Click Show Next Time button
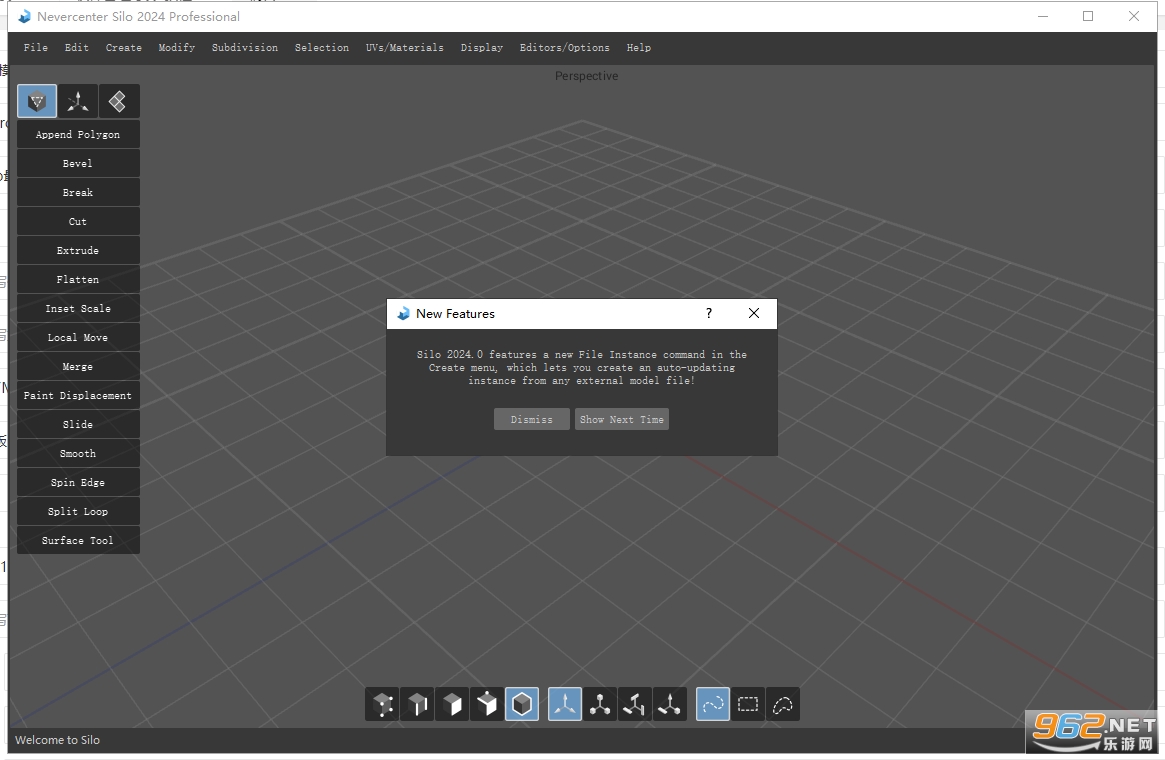Viewport: 1165px width, 760px height. click(x=622, y=419)
